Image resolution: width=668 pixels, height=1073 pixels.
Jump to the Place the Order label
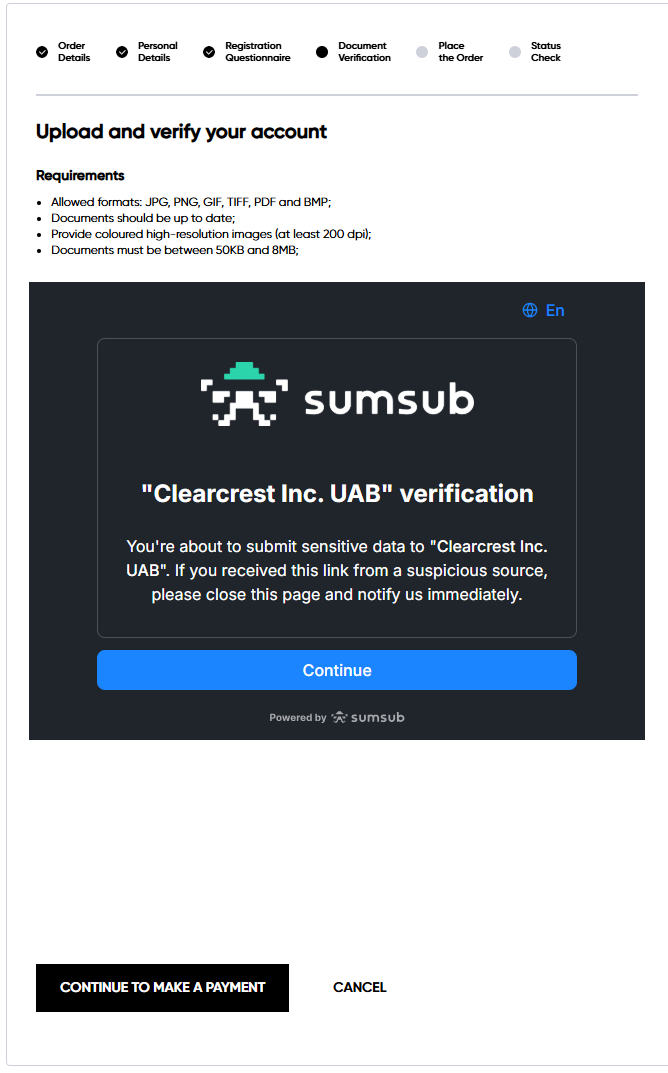(460, 52)
